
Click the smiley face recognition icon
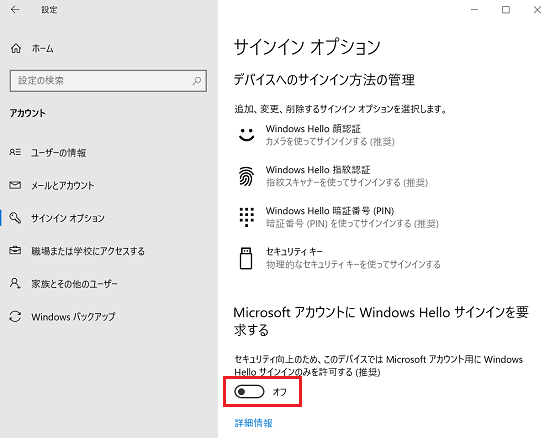pyautogui.click(x=247, y=135)
